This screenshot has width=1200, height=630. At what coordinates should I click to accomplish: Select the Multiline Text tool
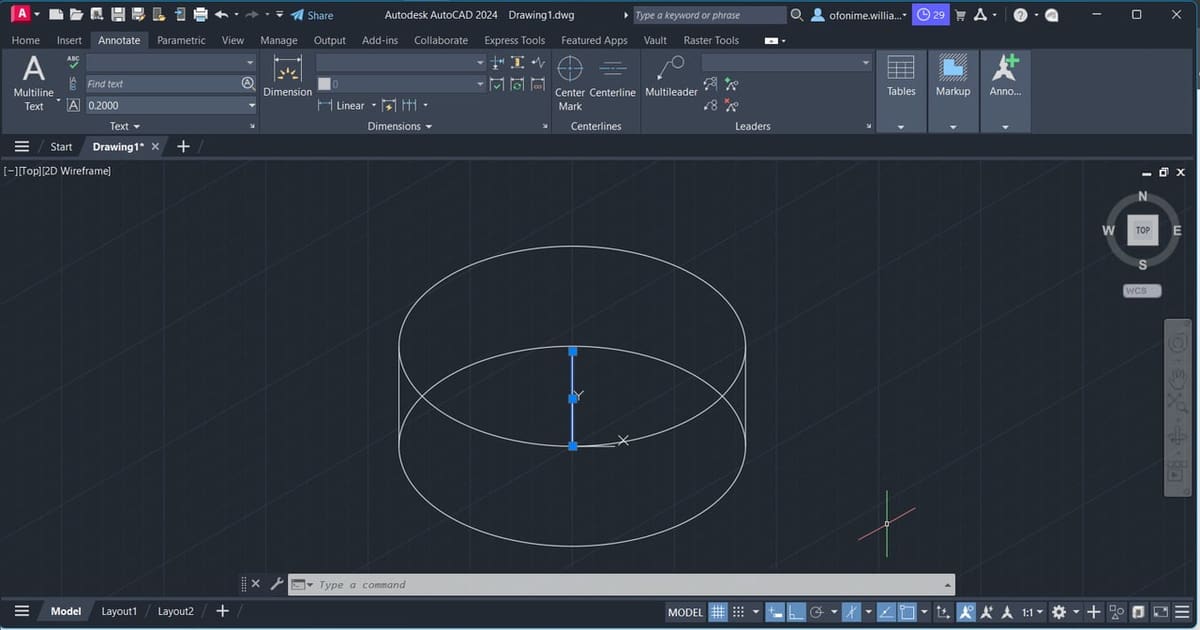tap(33, 82)
